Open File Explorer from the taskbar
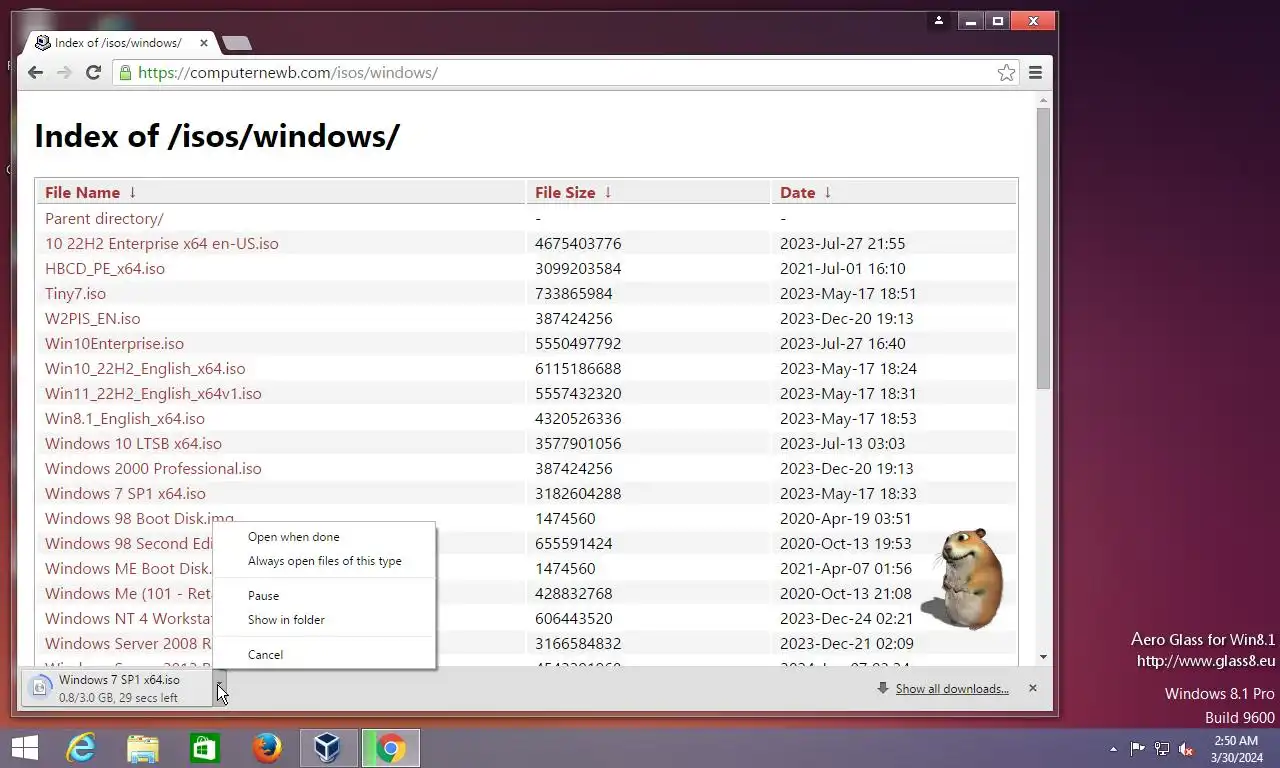The width and height of the screenshot is (1280, 768). coord(143,748)
